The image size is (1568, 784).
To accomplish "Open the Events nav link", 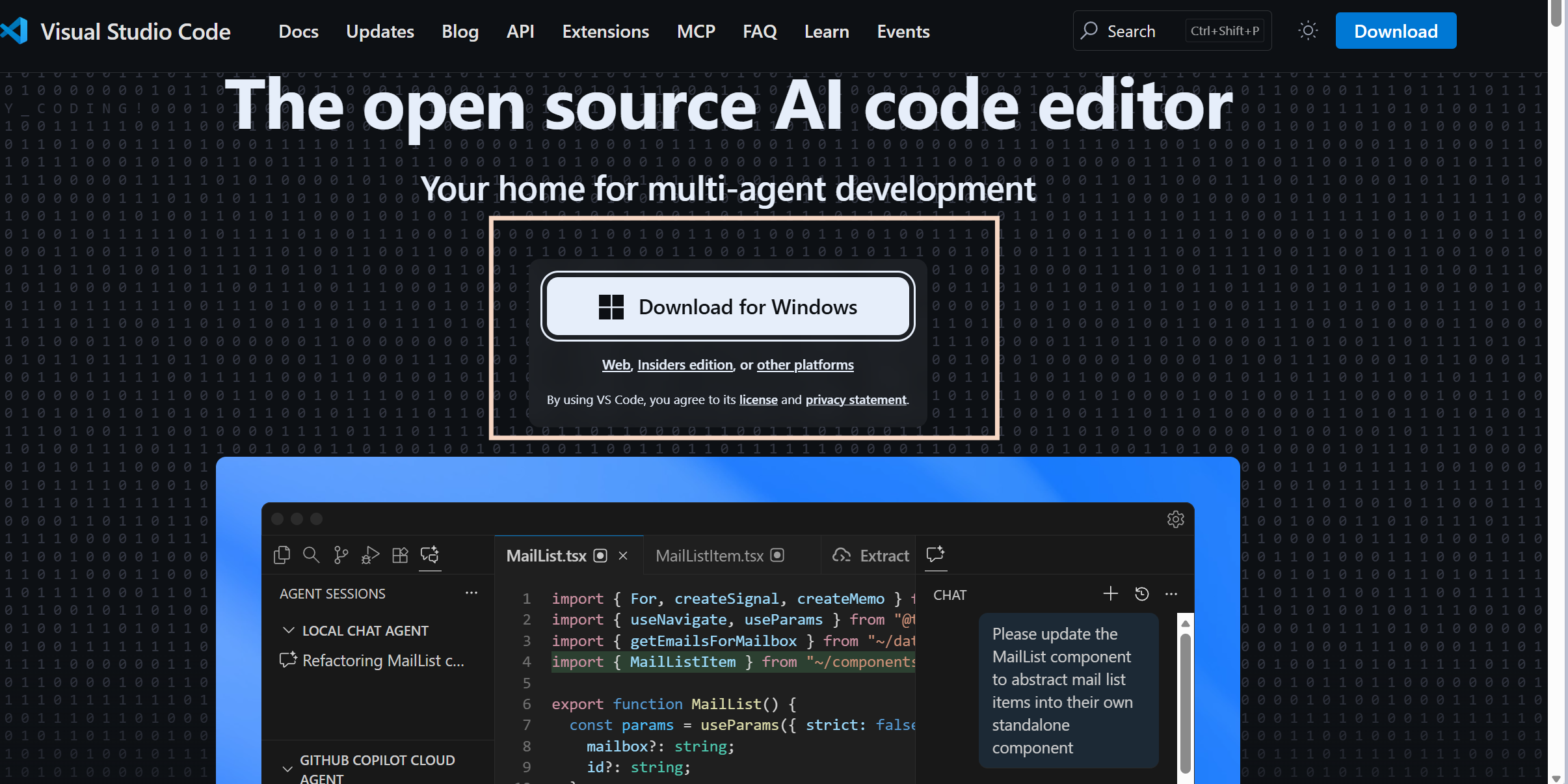I will point(903,31).
